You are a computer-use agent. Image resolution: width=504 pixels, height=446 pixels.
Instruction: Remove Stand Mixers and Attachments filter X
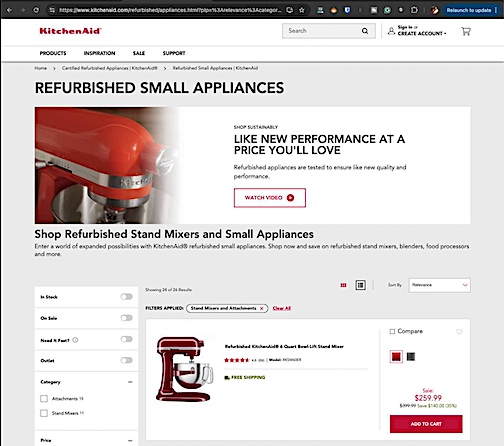tap(262, 308)
